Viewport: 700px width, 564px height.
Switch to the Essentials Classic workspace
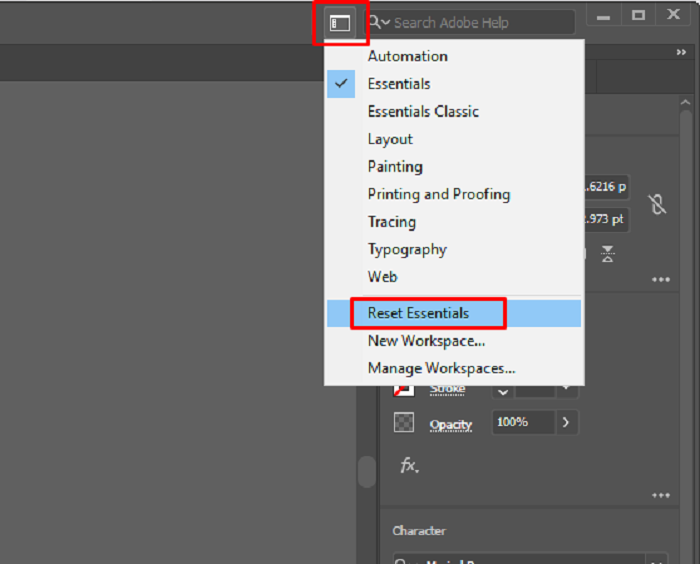[423, 112]
